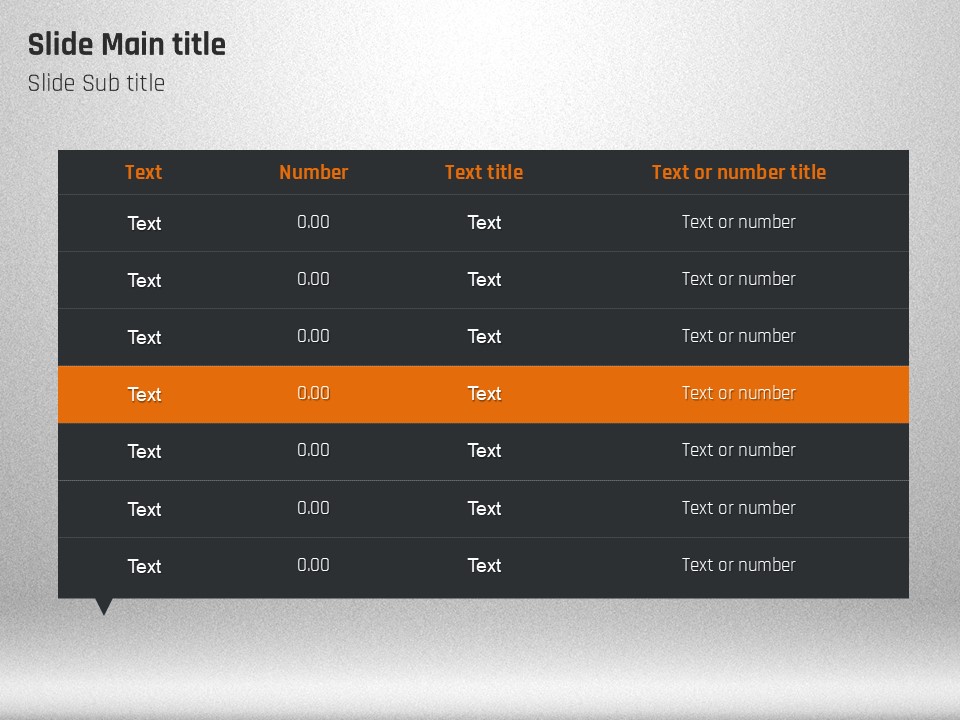960x720 pixels.
Task: Click "Text or number" directly below the orange row
Action: (x=739, y=450)
